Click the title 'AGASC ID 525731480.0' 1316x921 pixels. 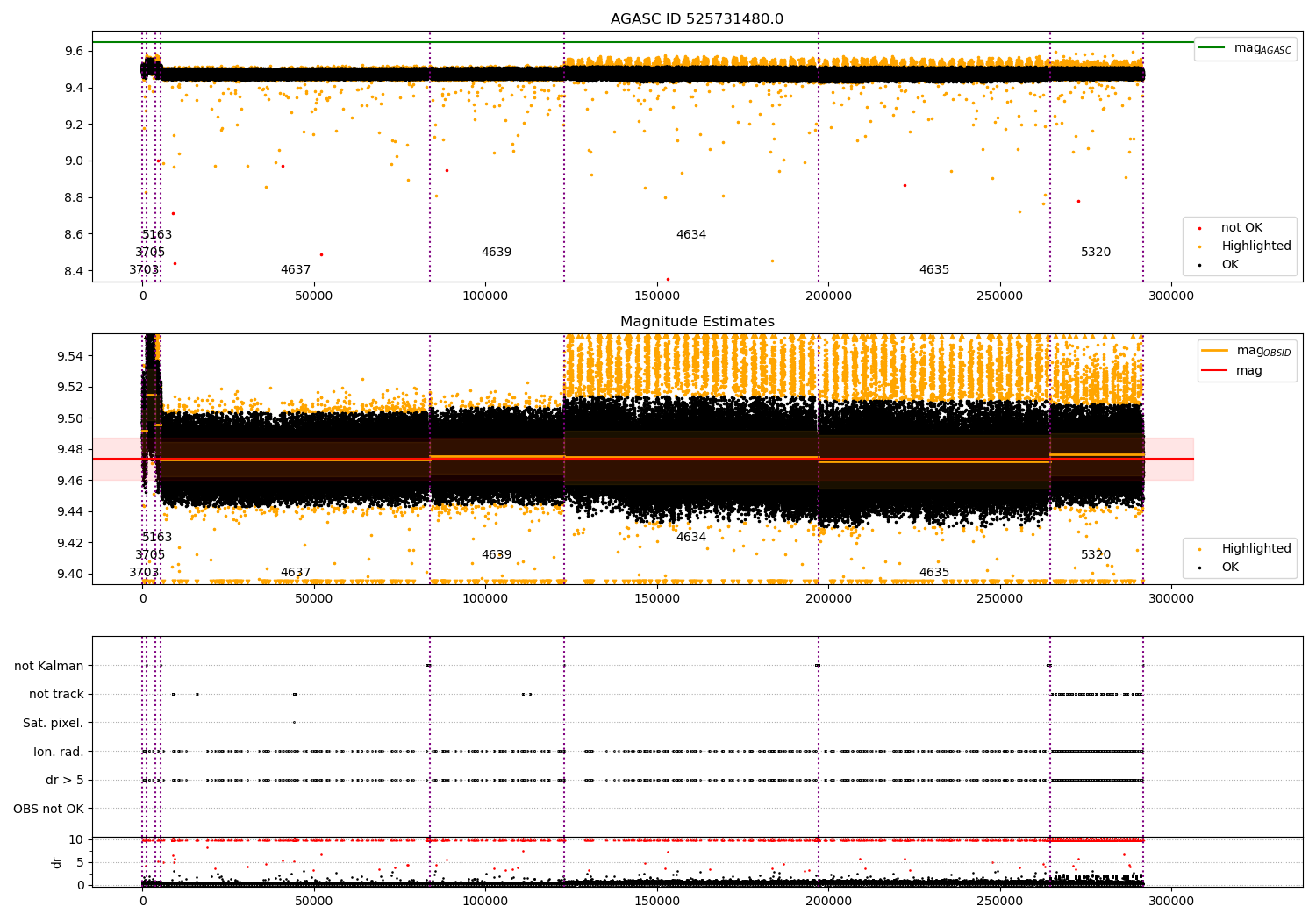[697, 19]
